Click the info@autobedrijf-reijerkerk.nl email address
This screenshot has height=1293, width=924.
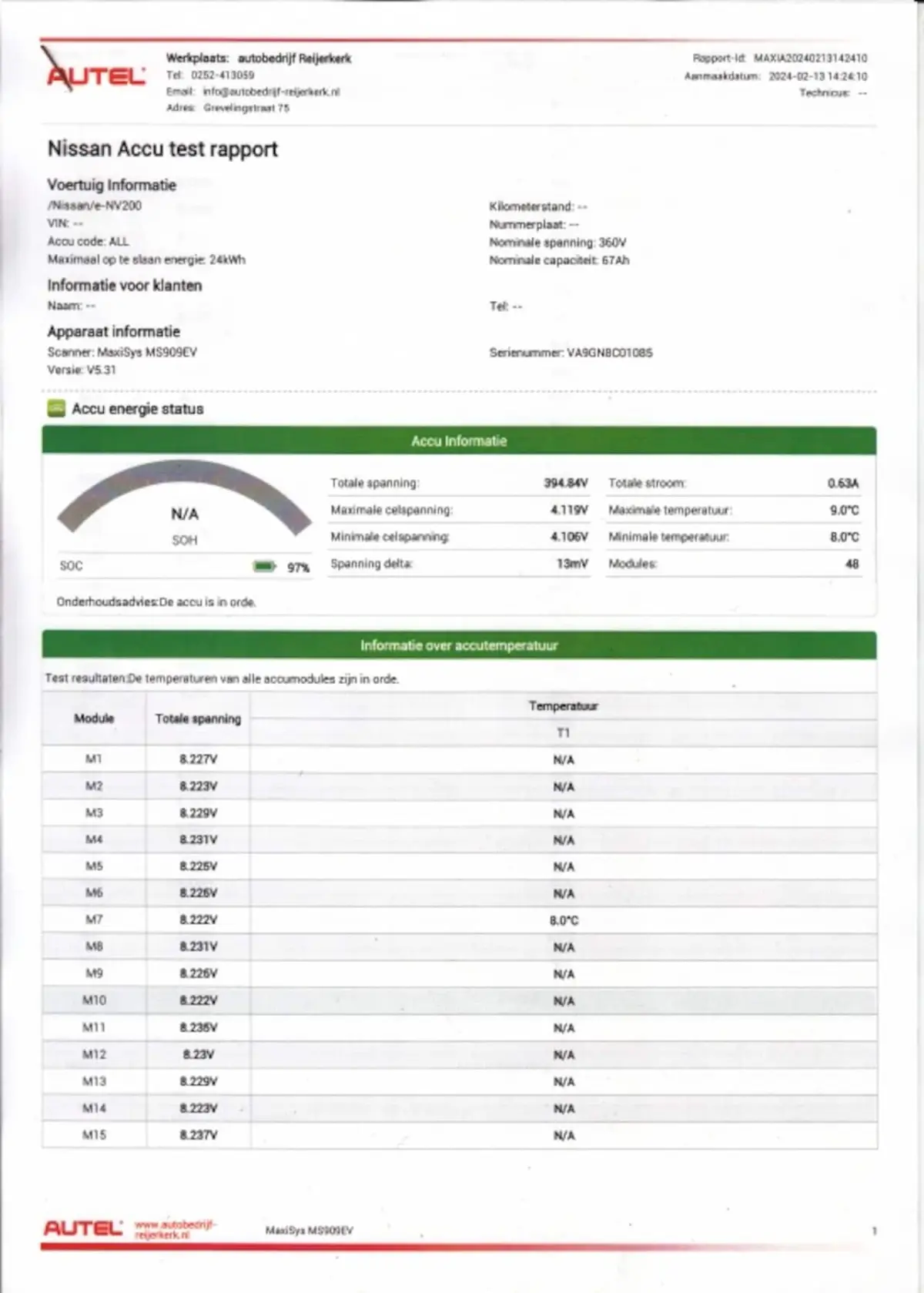point(271,92)
